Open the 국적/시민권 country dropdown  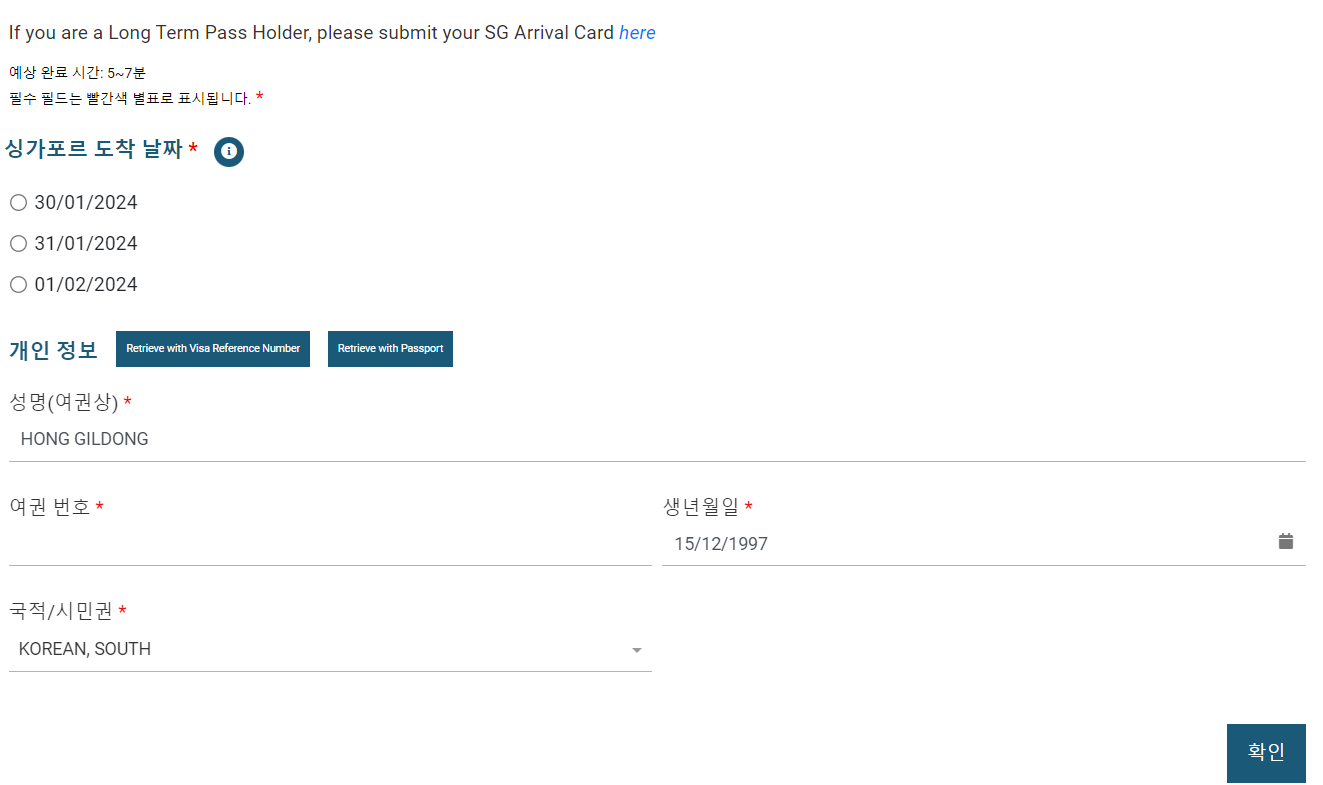[330, 649]
